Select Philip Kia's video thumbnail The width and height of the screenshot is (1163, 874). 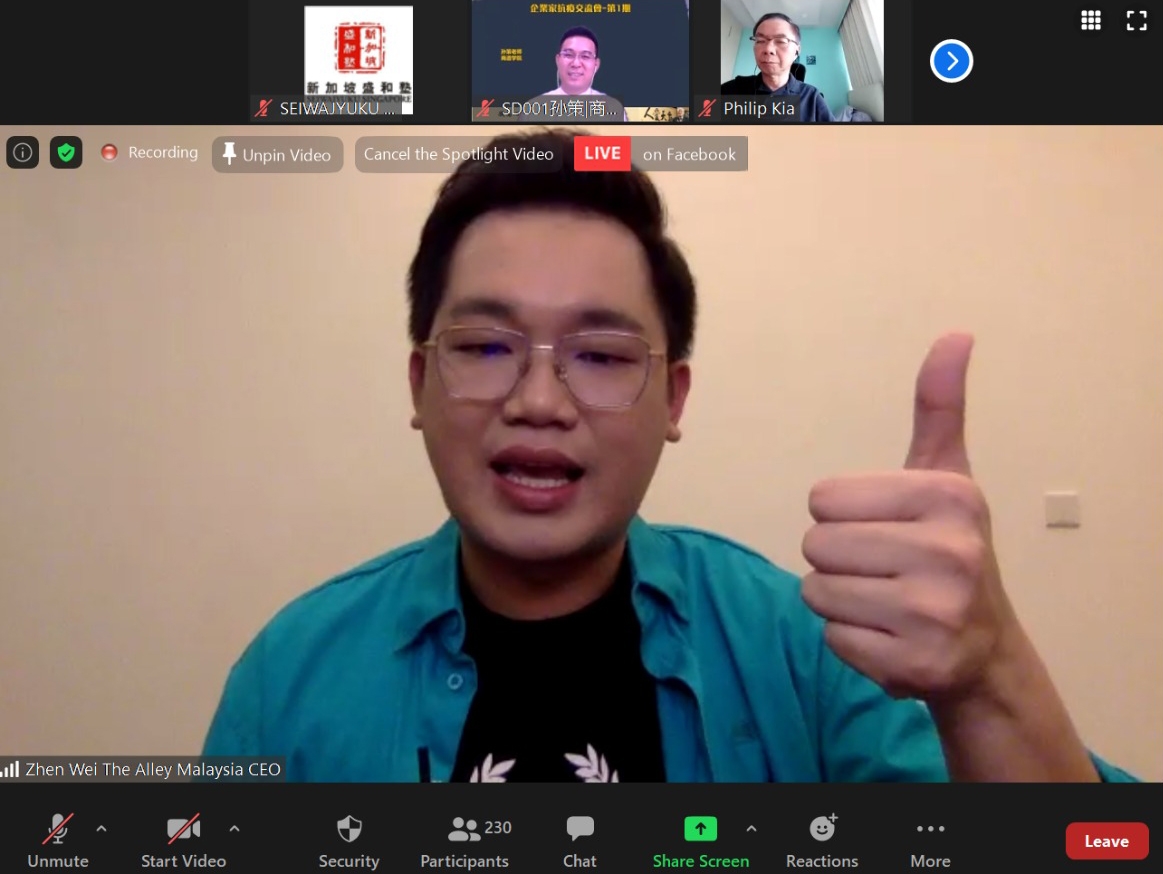(802, 60)
